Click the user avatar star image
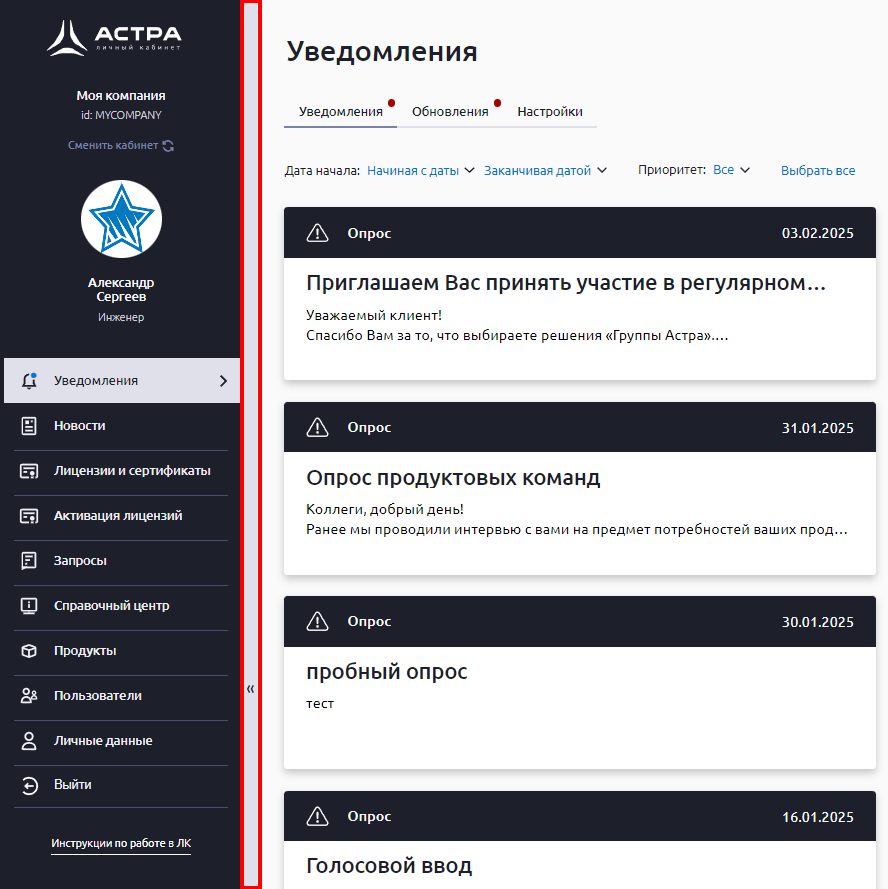The height and width of the screenshot is (889, 888). point(121,220)
